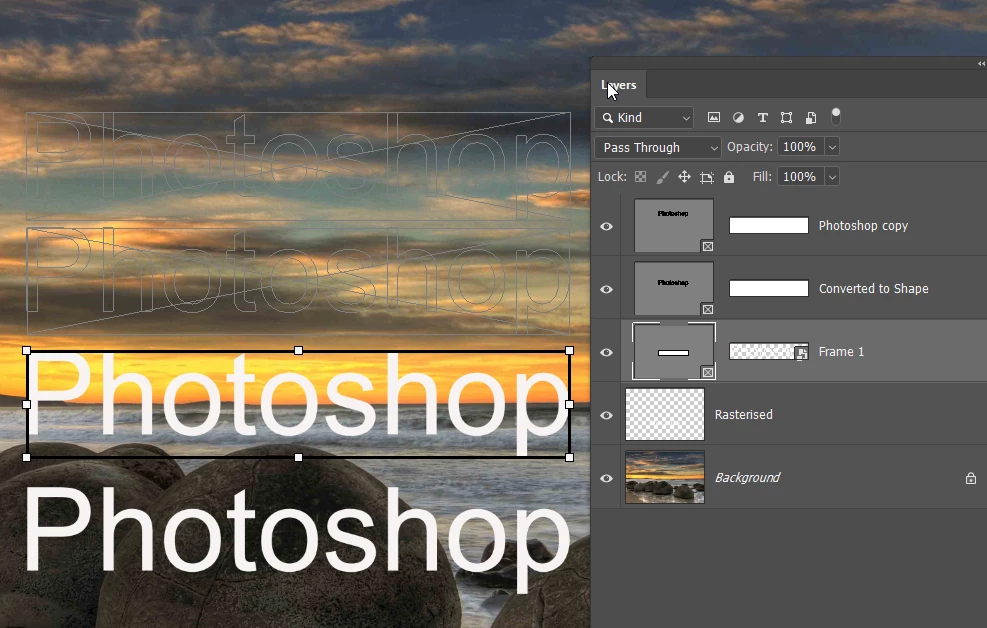This screenshot has width=987, height=628.
Task: Click left-middle transform handle of selected frame
Action: click(26, 404)
